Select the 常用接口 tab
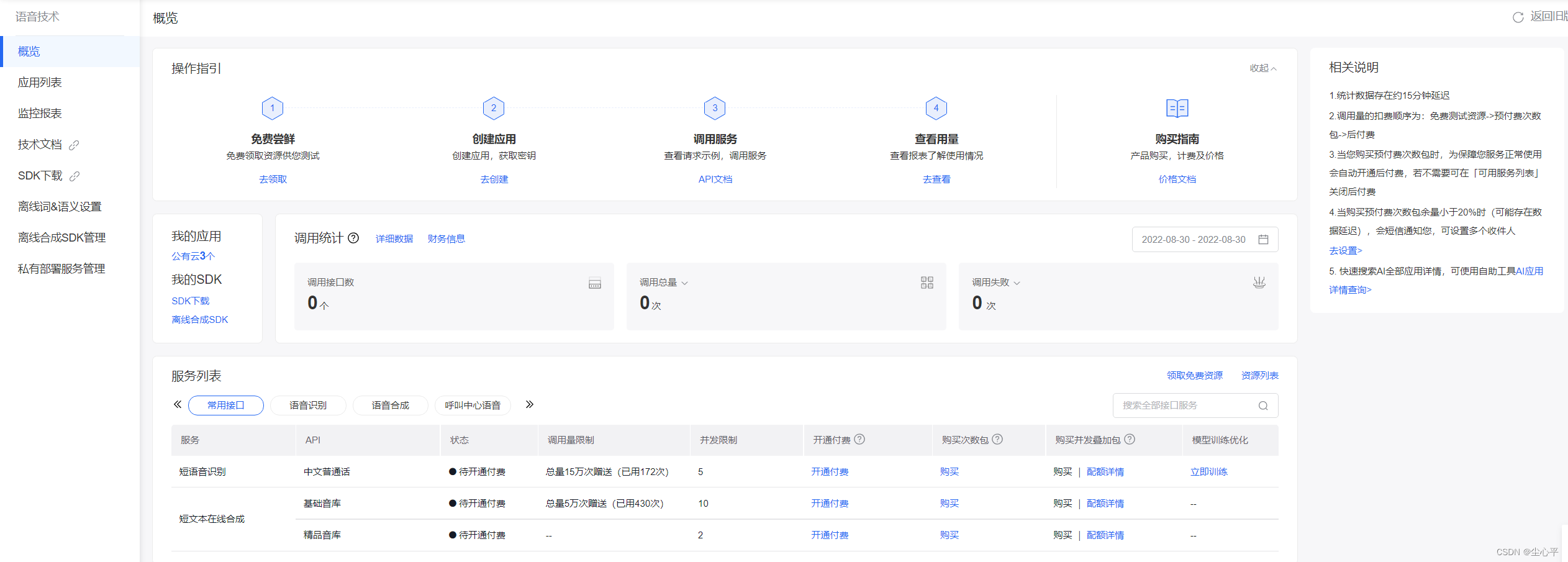This screenshot has width=1568, height=562. pyautogui.click(x=226, y=406)
